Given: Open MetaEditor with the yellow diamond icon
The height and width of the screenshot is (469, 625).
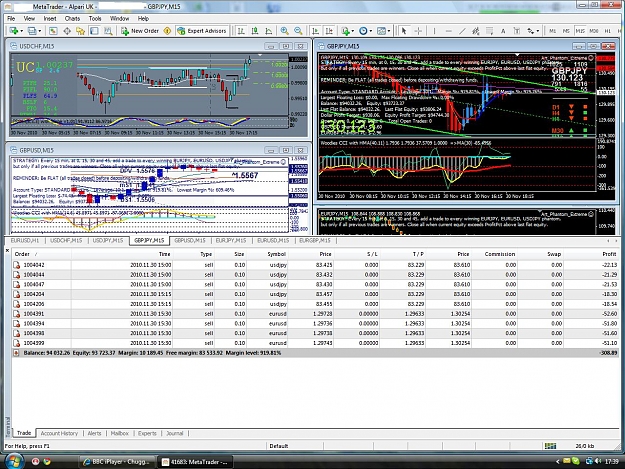Looking at the screenshot, I should 167,31.
